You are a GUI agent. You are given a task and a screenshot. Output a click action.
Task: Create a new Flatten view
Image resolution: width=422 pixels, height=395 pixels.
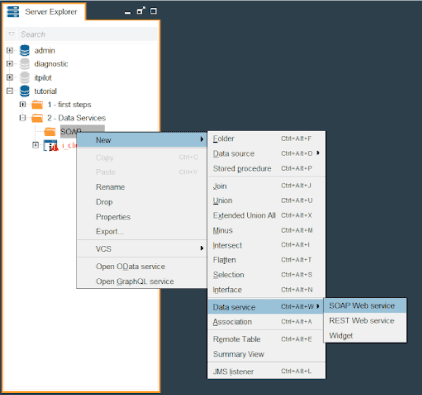point(266,260)
